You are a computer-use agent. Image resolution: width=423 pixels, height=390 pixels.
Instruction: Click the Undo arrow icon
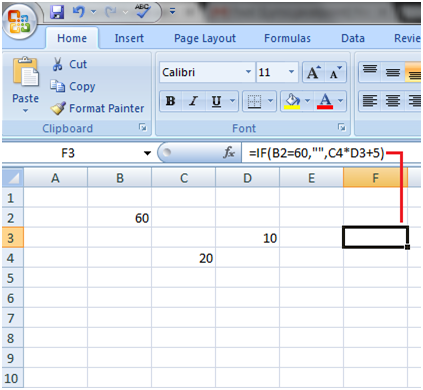(x=78, y=12)
